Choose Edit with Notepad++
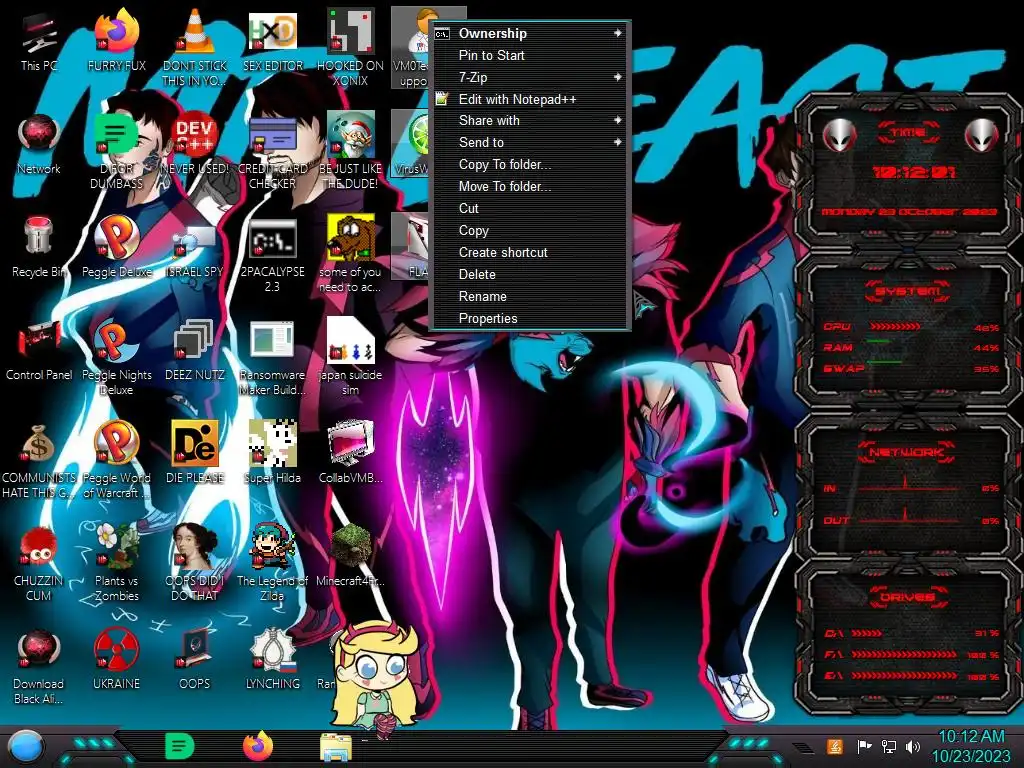This screenshot has height=768, width=1024. 530,99
